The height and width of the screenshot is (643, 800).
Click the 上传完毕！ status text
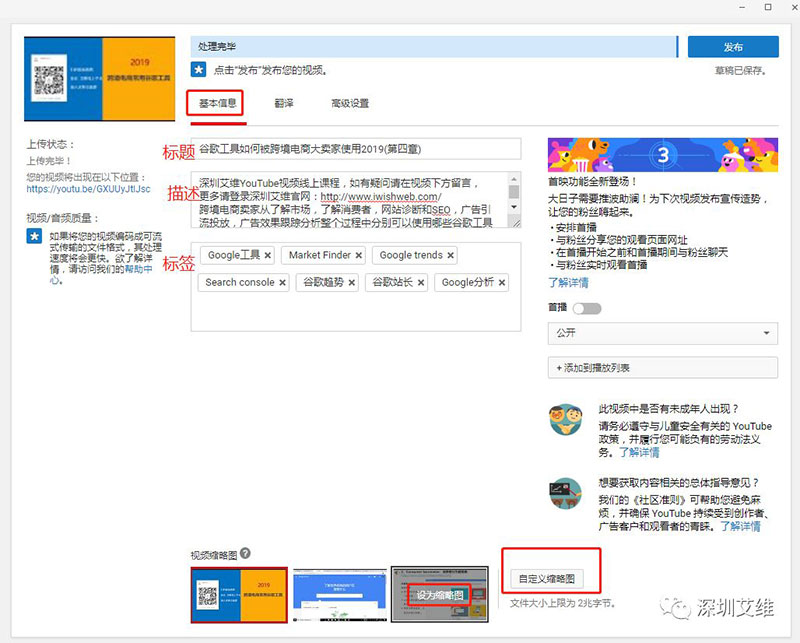pos(49,161)
